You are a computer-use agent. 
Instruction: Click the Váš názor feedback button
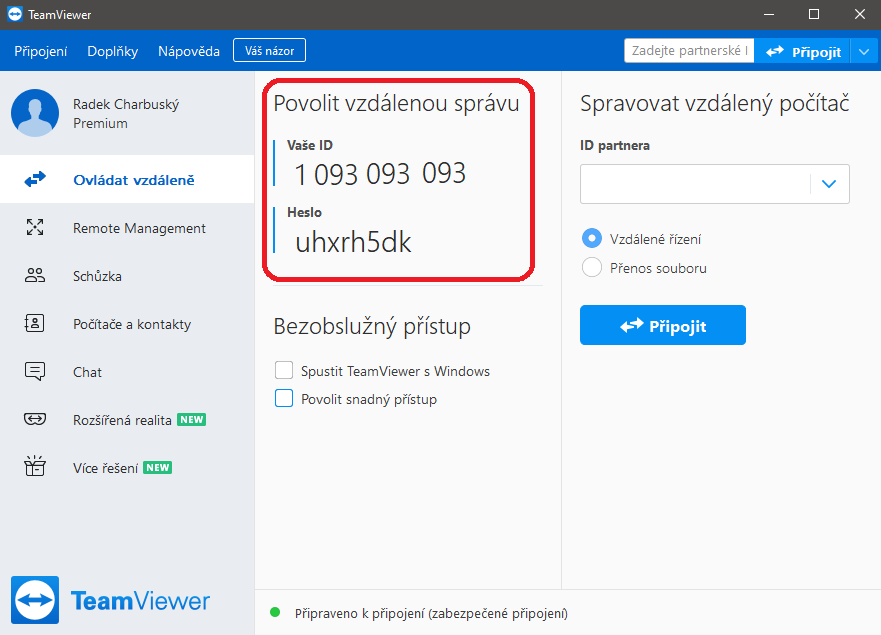tap(269, 50)
